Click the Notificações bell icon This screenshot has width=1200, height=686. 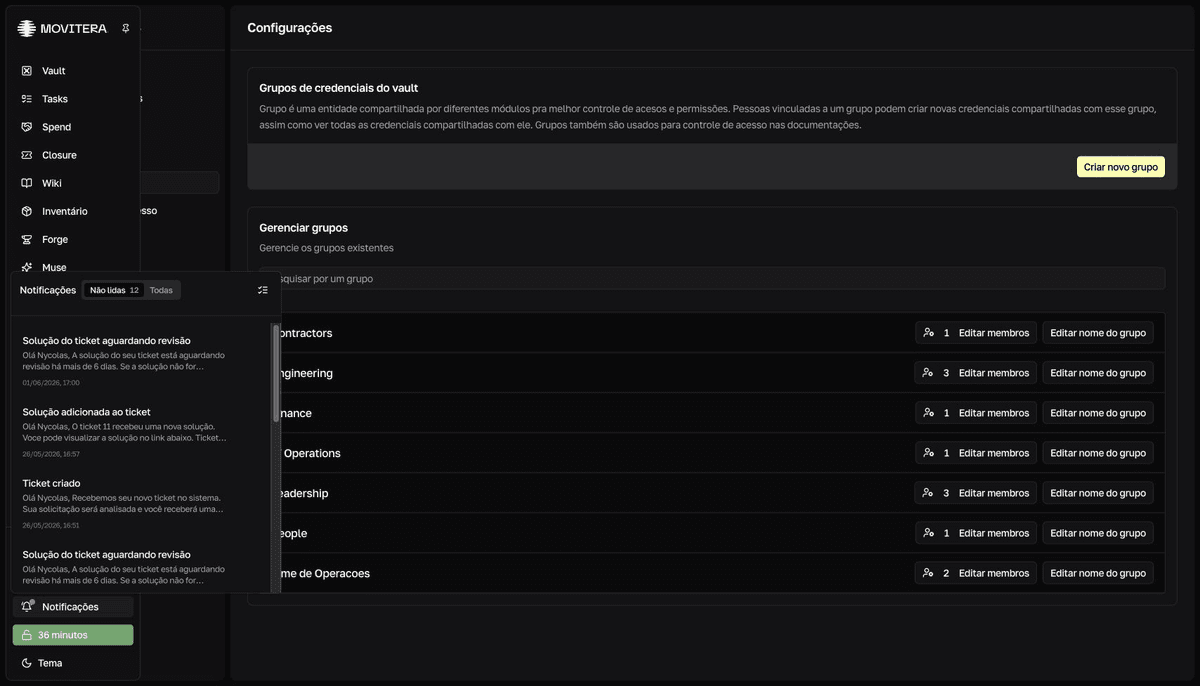(x=27, y=606)
